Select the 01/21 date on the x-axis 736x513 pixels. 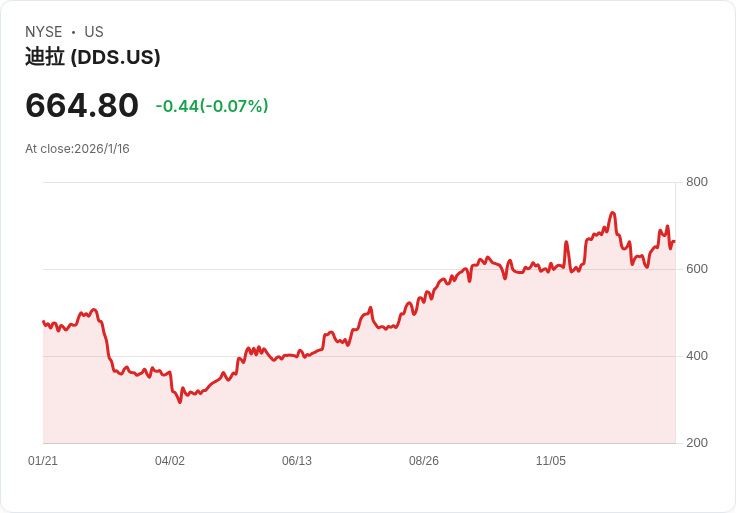43,461
